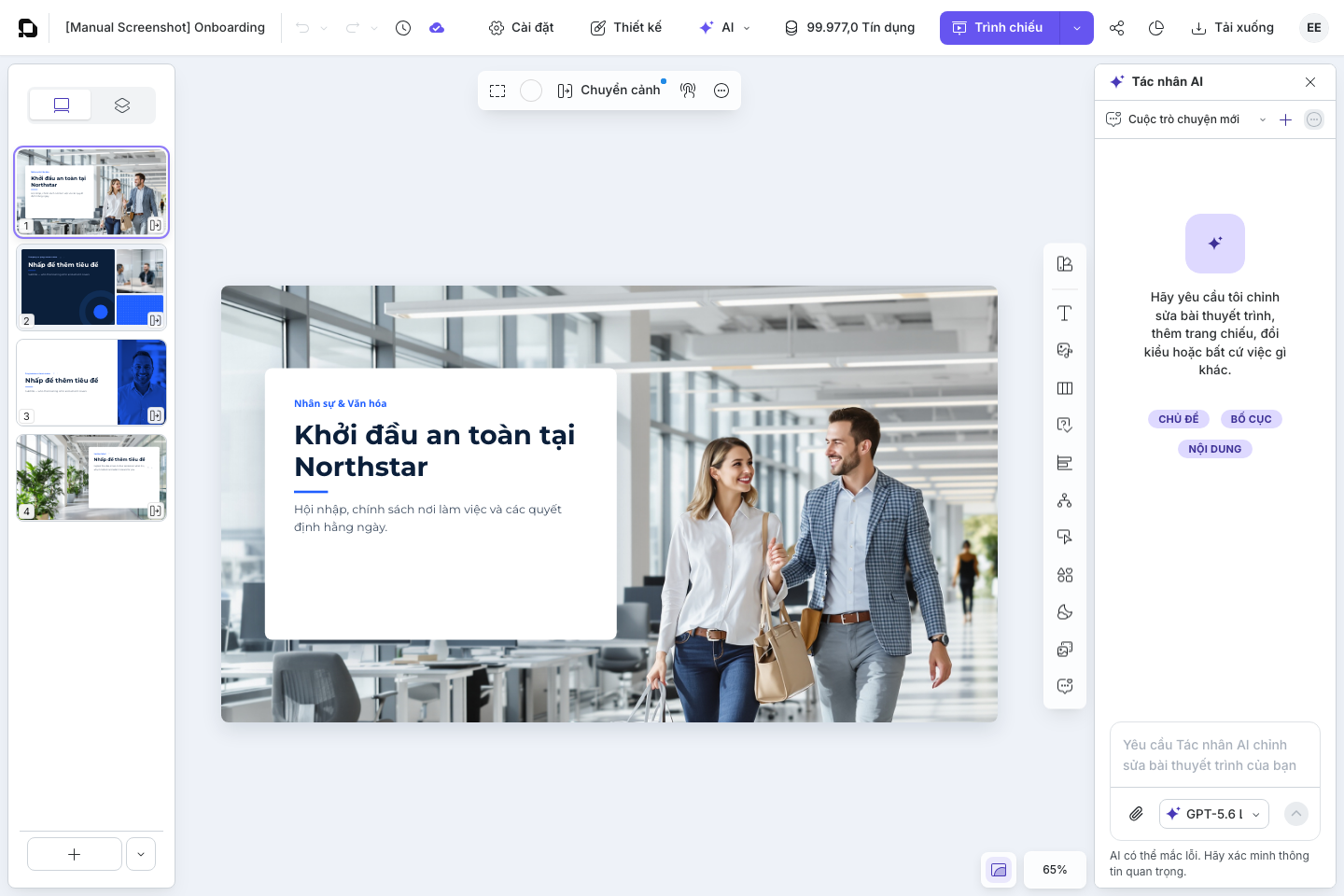Switch to the layers view toggle
Screen dimensions: 1344x896
122,105
